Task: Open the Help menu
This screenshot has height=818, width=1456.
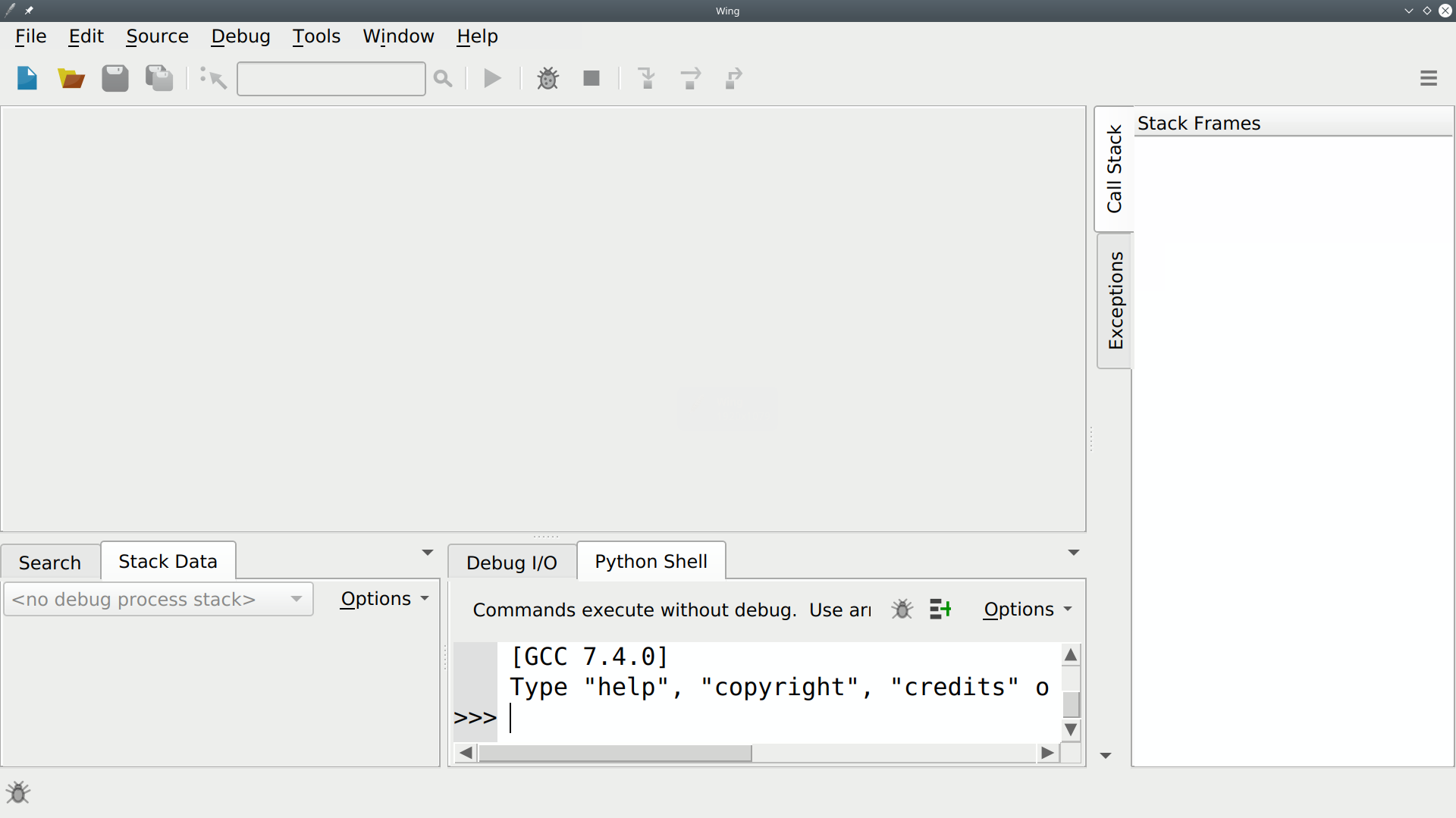Action: (477, 36)
